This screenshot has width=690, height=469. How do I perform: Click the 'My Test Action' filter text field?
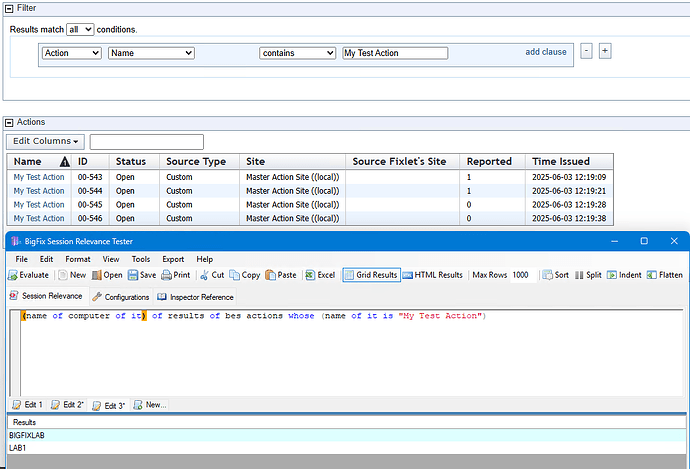394,53
